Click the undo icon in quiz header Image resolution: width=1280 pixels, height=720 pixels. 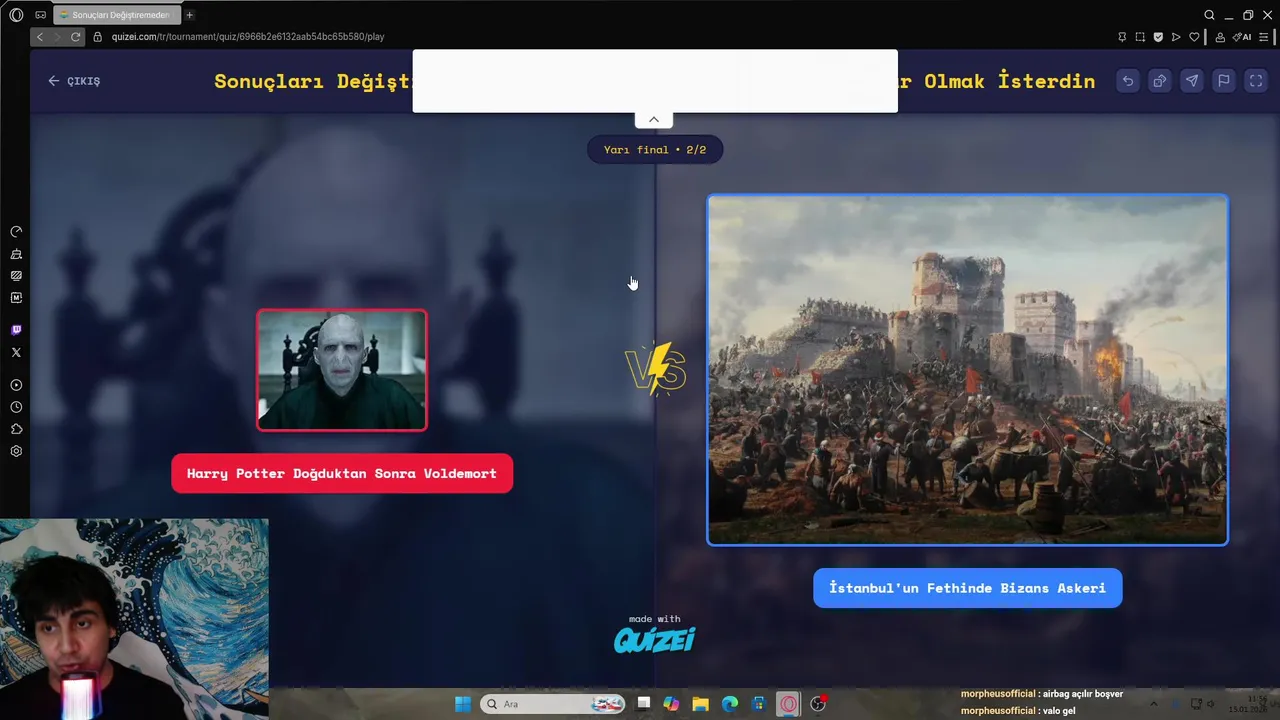pyautogui.click(x=1128, y=81)
